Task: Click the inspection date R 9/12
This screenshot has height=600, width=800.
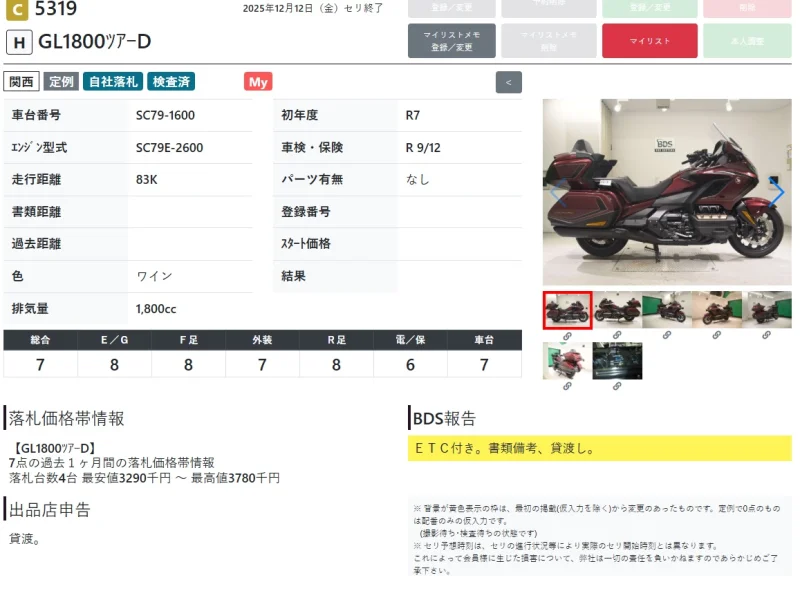Action: pos(423,147)
